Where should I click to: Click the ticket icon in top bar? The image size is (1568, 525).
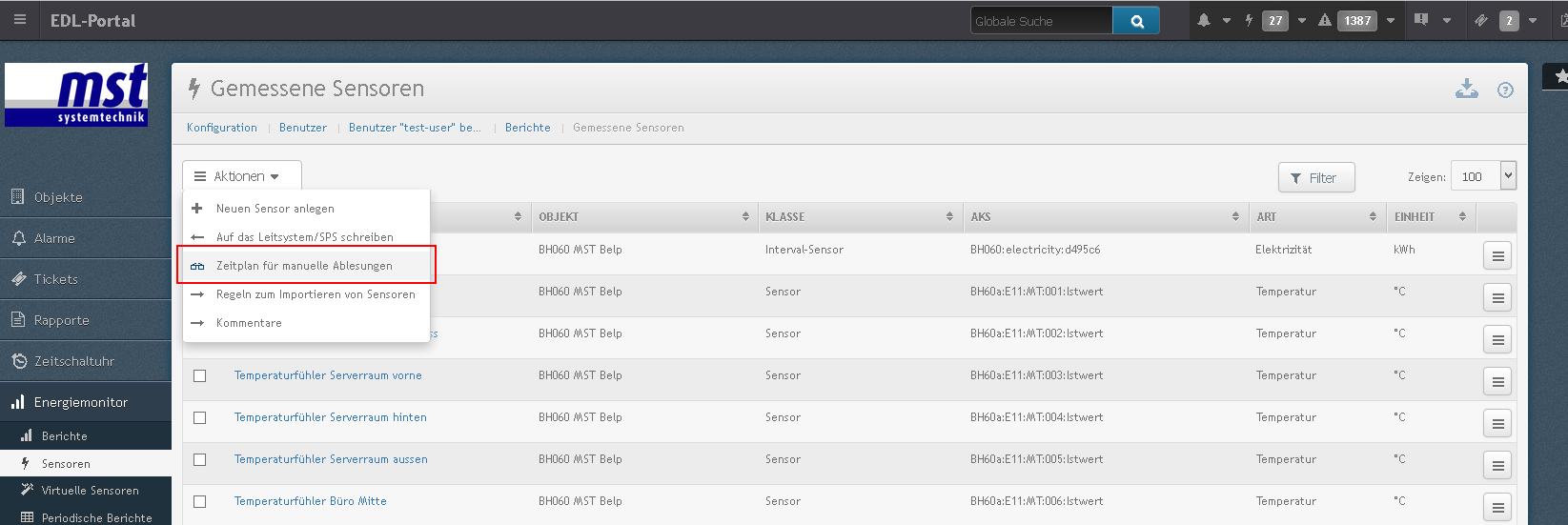[x=1481, y=20]
